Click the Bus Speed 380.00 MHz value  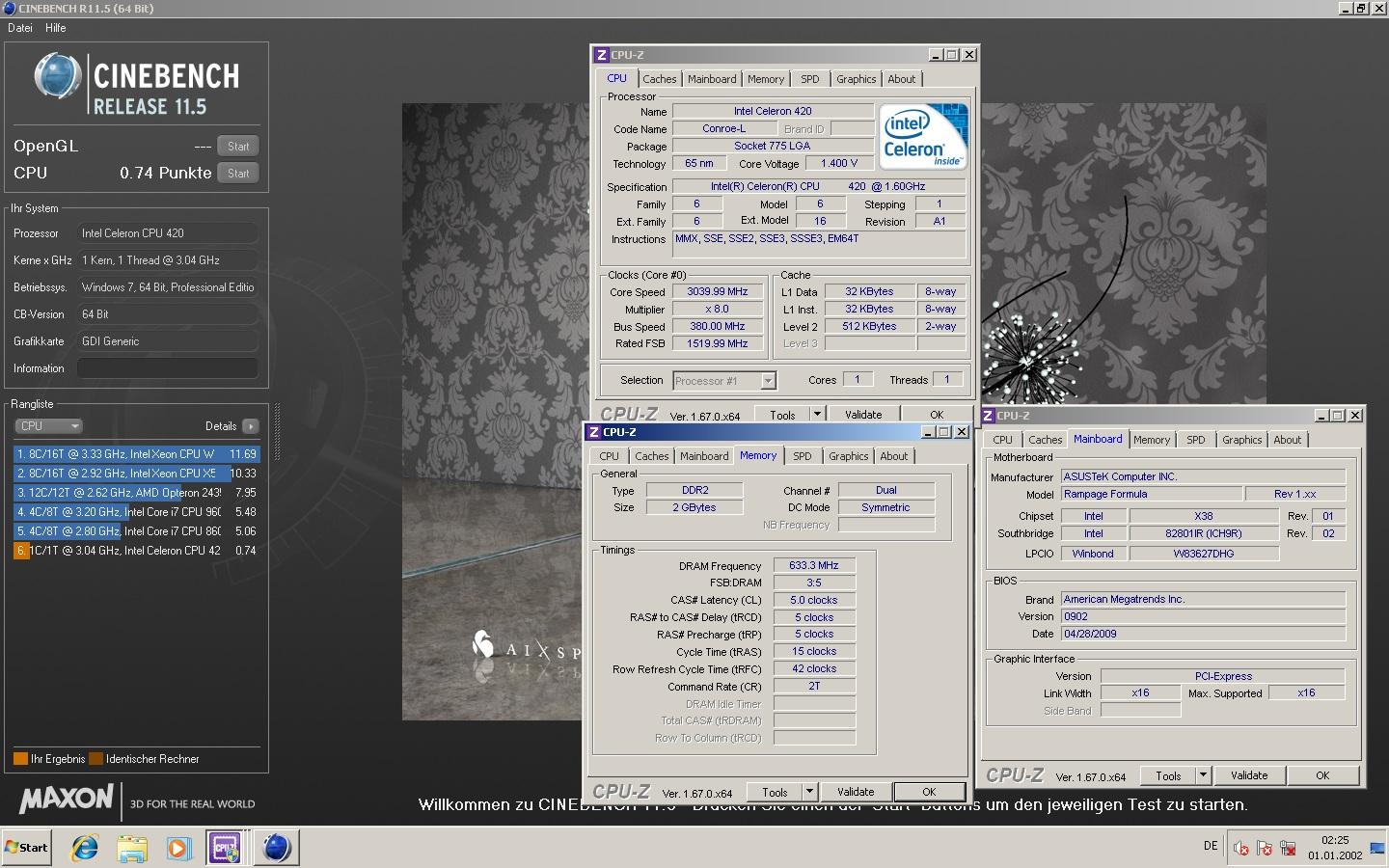tap(718, 326)
